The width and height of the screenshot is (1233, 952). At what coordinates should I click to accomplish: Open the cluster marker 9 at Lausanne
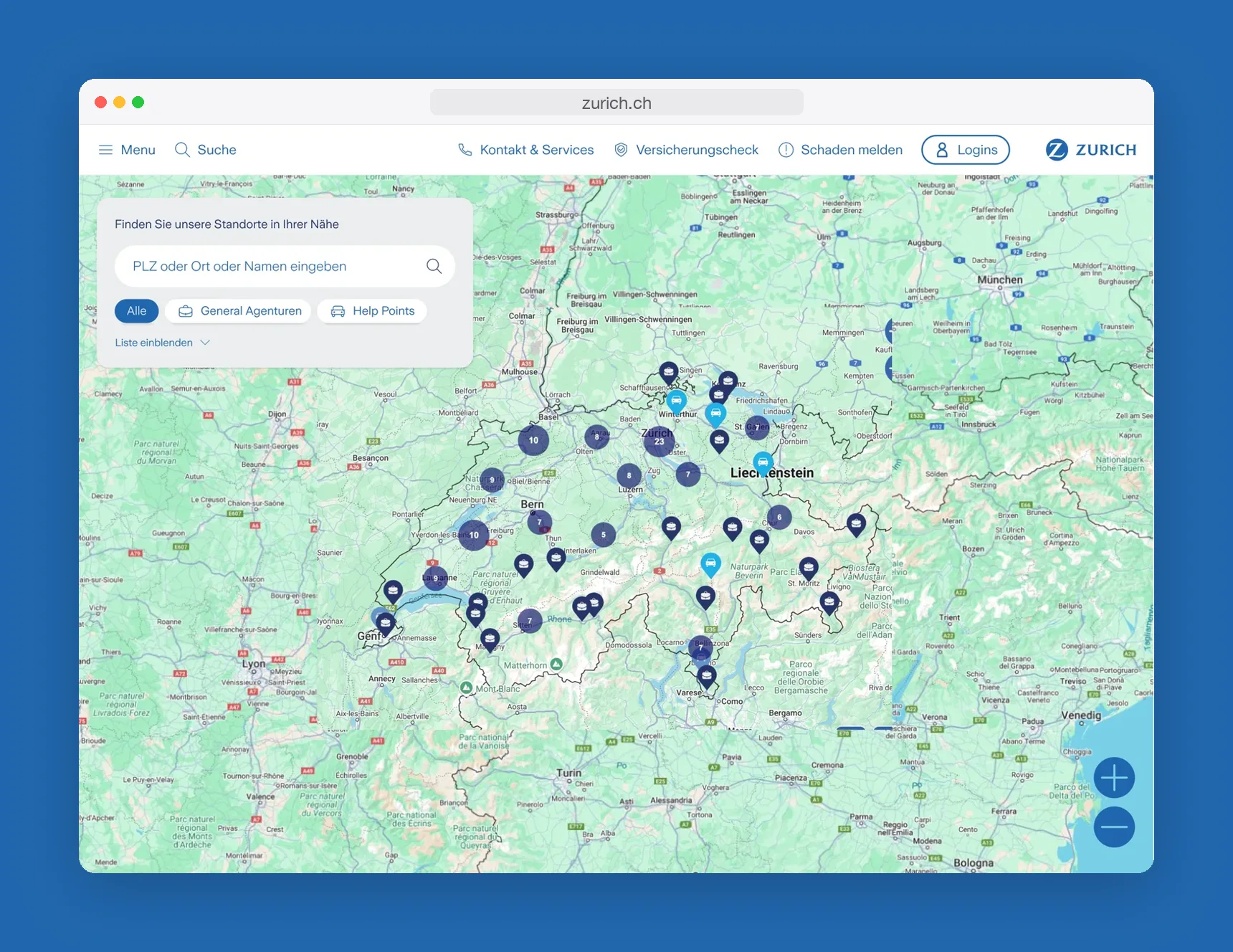tap(435, 578)
